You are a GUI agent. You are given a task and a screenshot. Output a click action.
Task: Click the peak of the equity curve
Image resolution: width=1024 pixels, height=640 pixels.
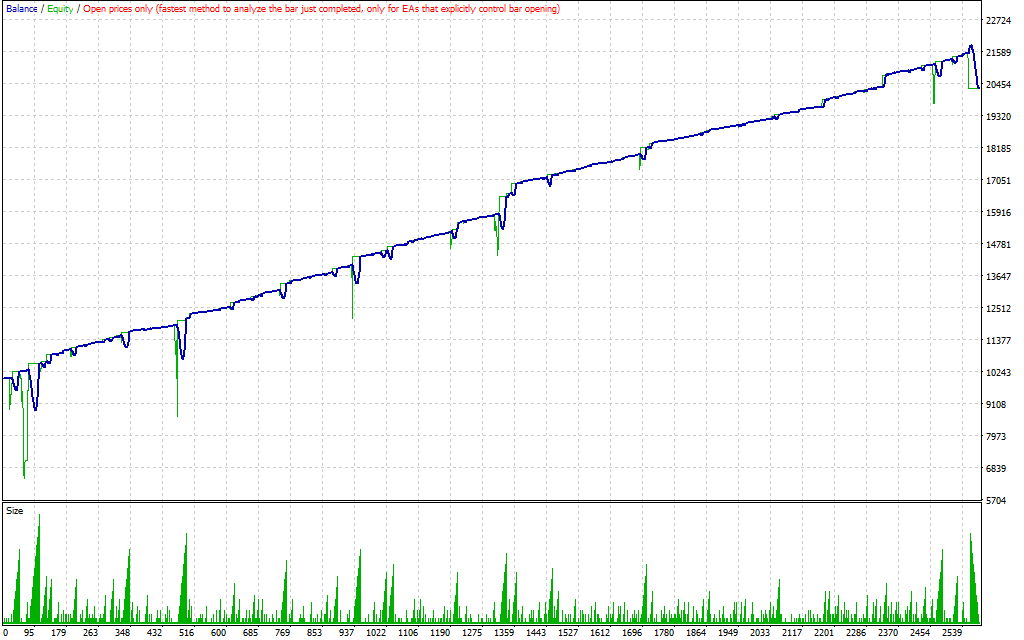pyautogui.click(x=971, y=44)
